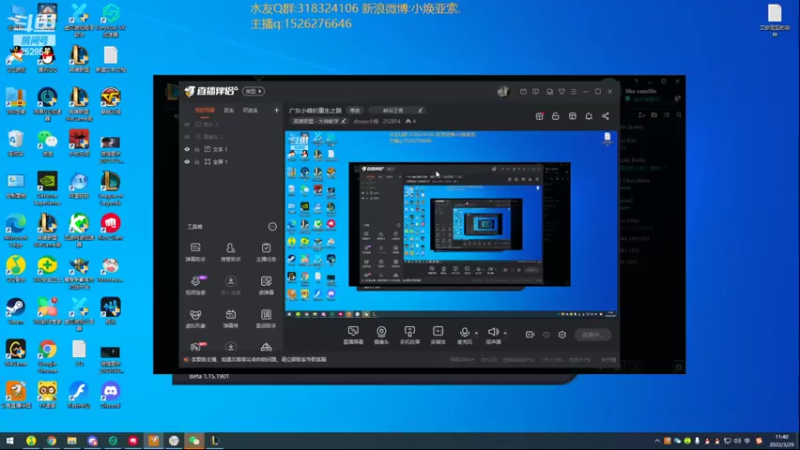
Task: Open Microsoft Edge desktop shortcut
Action: click(15, 231)
